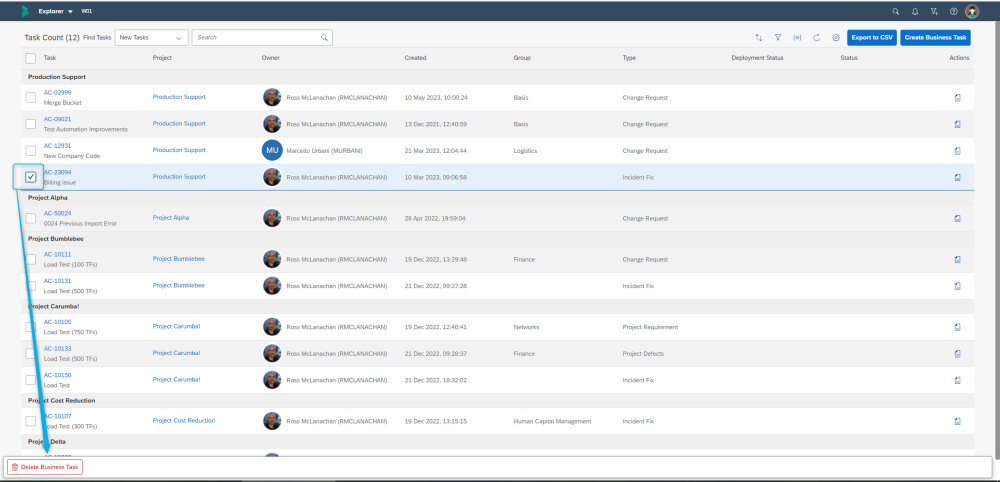This screenshot has height=482, width=1000.
Task: Open notifications bell
Action: point(915,11)
